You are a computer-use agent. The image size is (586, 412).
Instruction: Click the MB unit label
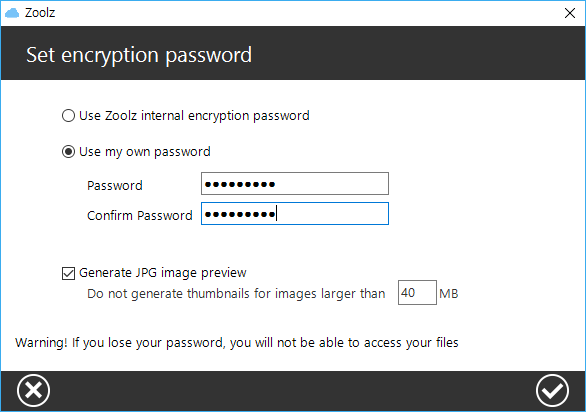point(448,294)
